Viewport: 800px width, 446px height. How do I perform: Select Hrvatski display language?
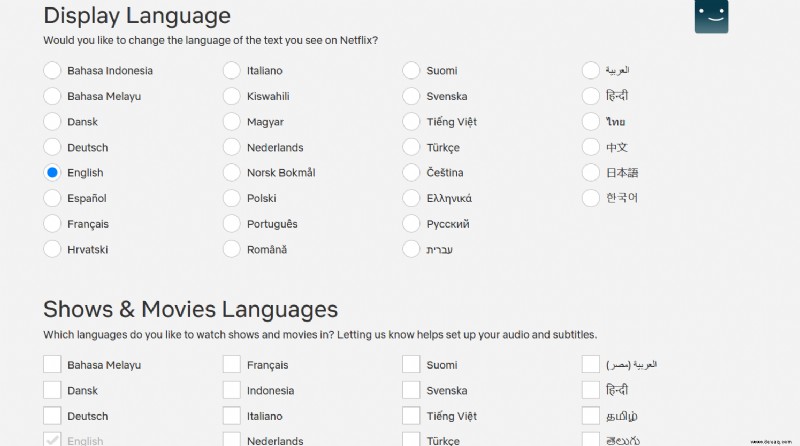(x=52, y=249)
